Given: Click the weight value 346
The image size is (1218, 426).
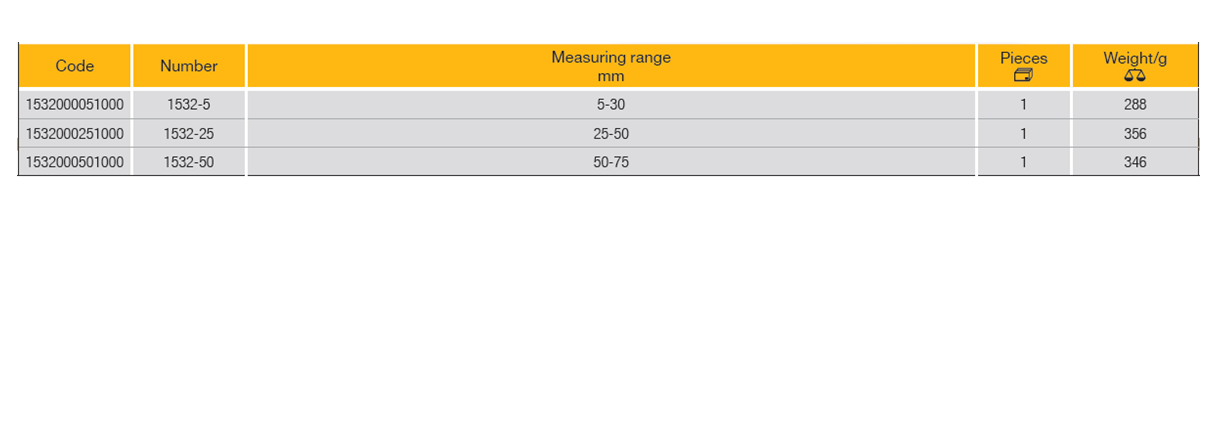Looking at the screenshot, I should pos(1134,162).
